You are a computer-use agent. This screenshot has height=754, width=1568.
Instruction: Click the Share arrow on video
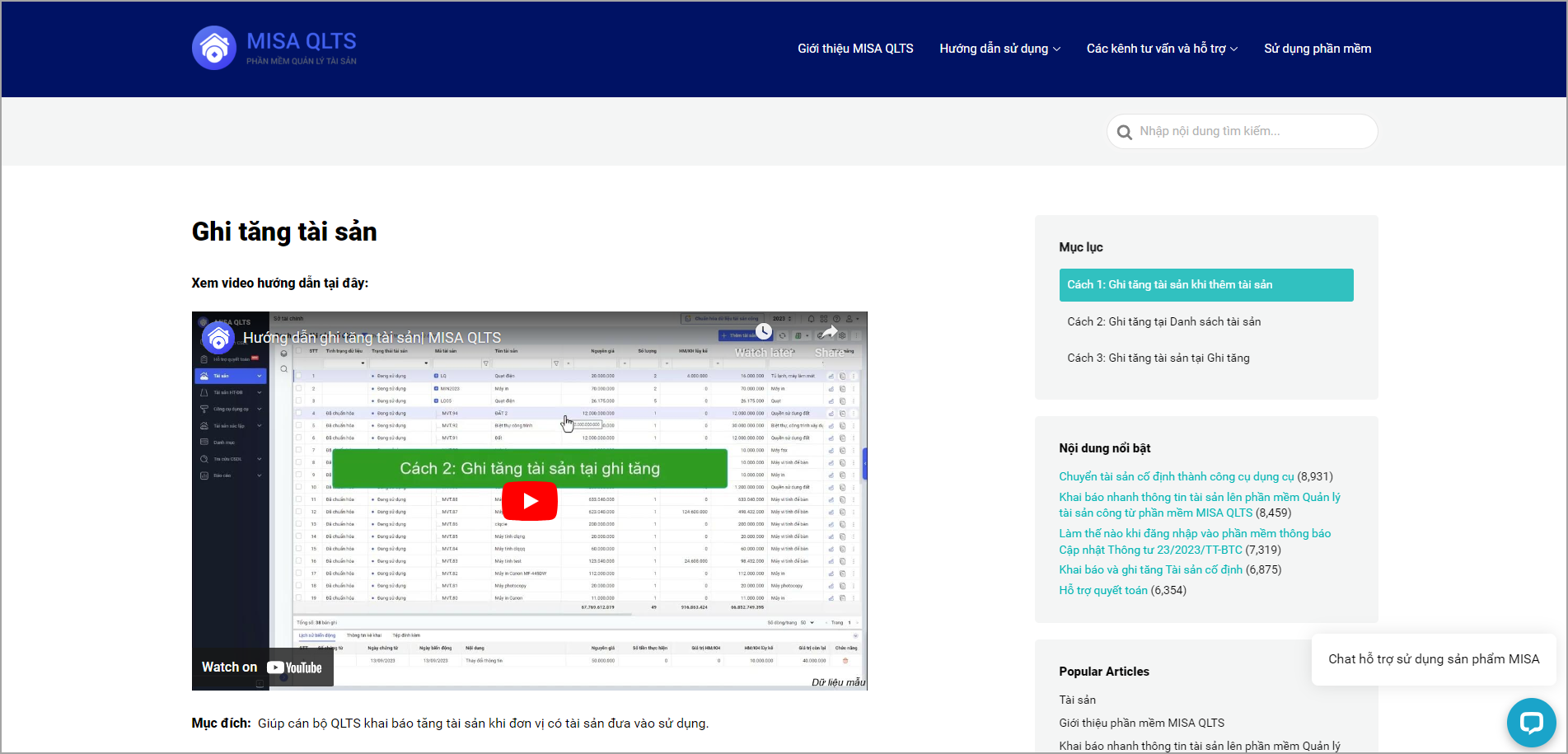point(829,332)
